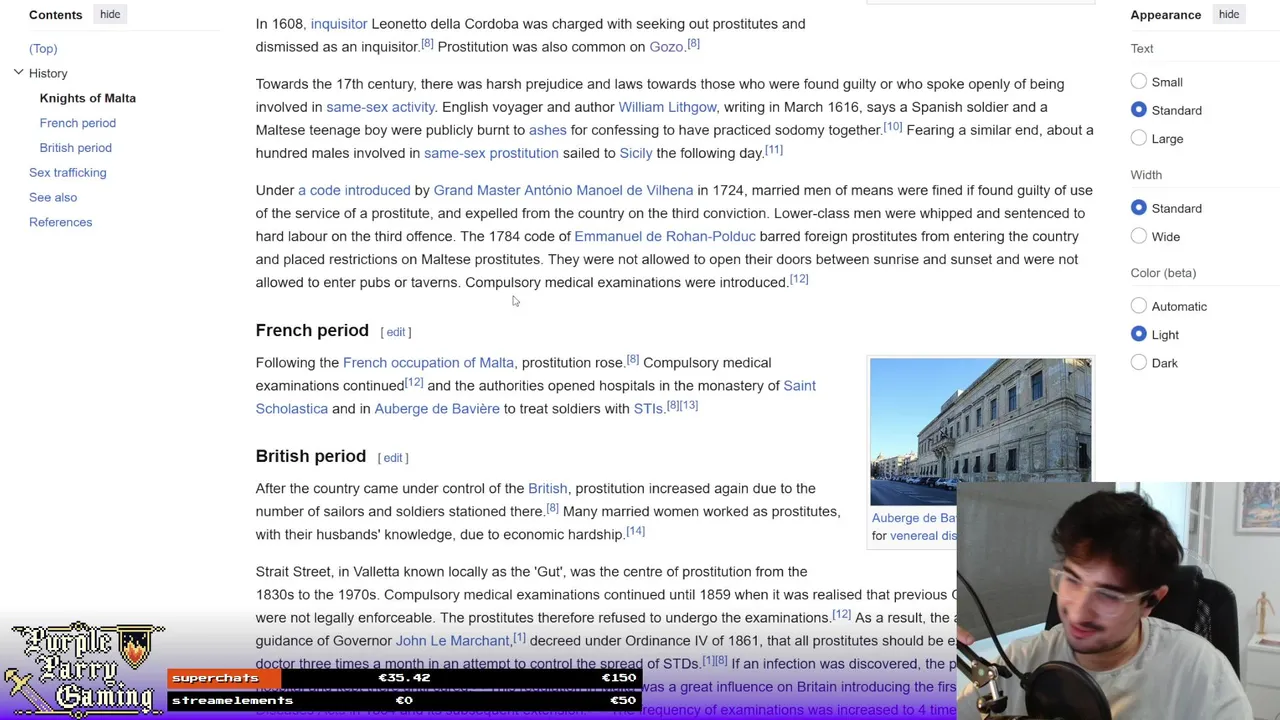Select Small text size
Image resolution: width=1280 pixels, height=720 pixels.
tap(1139, 82)
